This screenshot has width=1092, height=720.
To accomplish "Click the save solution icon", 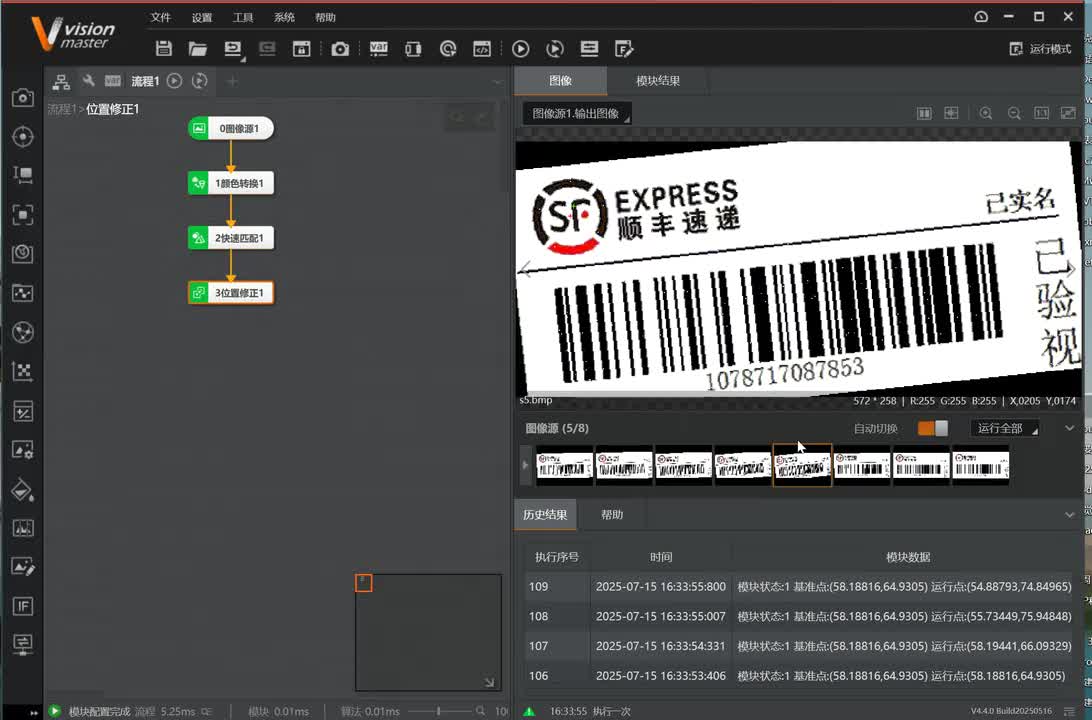I will [164, 49].
